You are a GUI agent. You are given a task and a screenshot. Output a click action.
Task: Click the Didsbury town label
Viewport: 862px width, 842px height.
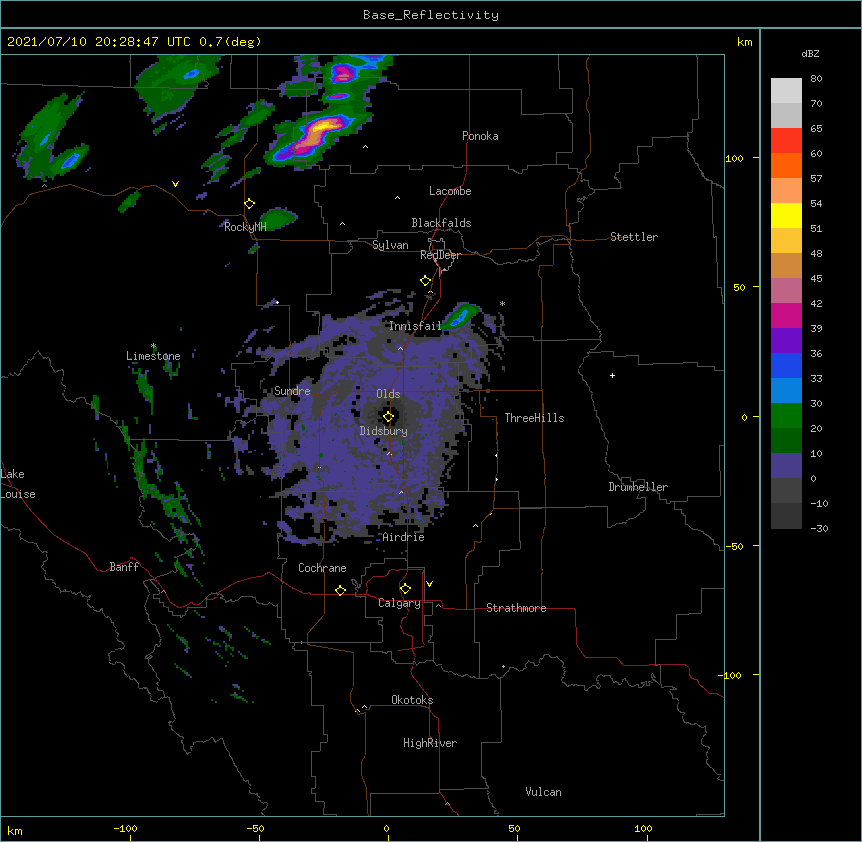tap(384, 431)
